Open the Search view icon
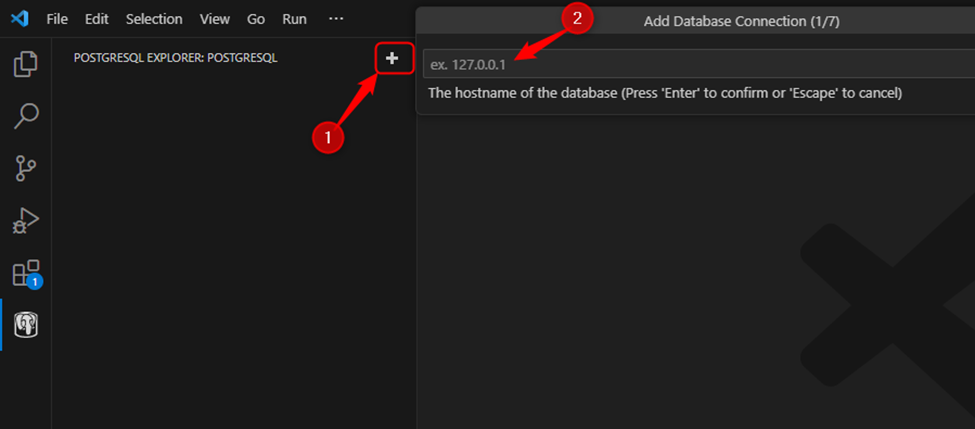The width and height of the screenshot is (975, 429). [26, 116]
